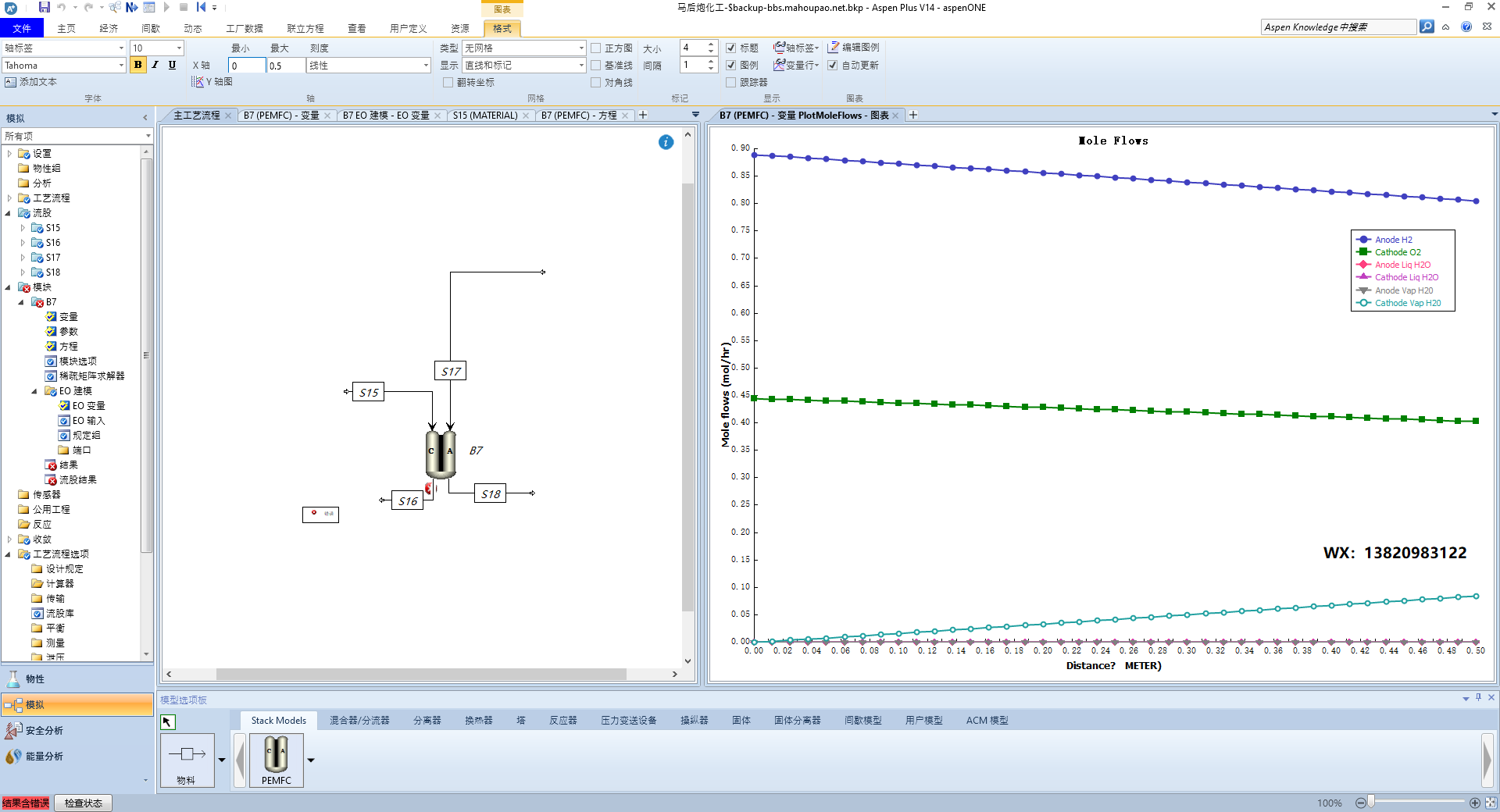1500x812 pixels.
Task: Toggle the 标题 checkbox
Action: [x=731, y=48]
